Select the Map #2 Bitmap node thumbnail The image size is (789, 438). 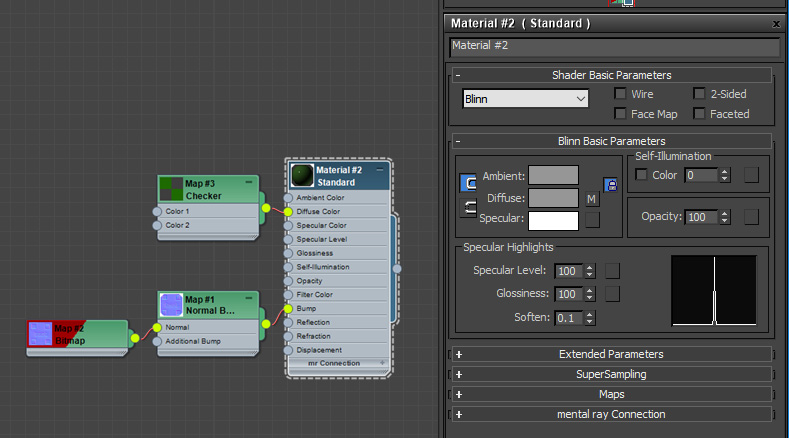click(x=41, y=333)
